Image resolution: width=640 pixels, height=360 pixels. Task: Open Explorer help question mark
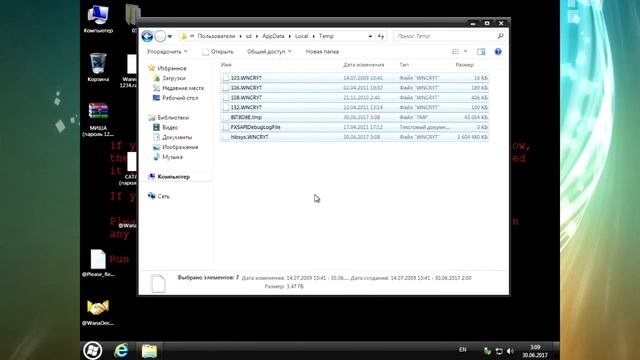pyautogui.click(x=498, y=52)
